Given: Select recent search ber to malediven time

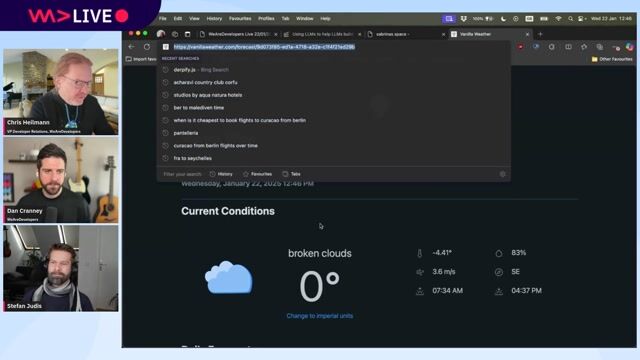Looking at the screenshot, I should (335, 108).
